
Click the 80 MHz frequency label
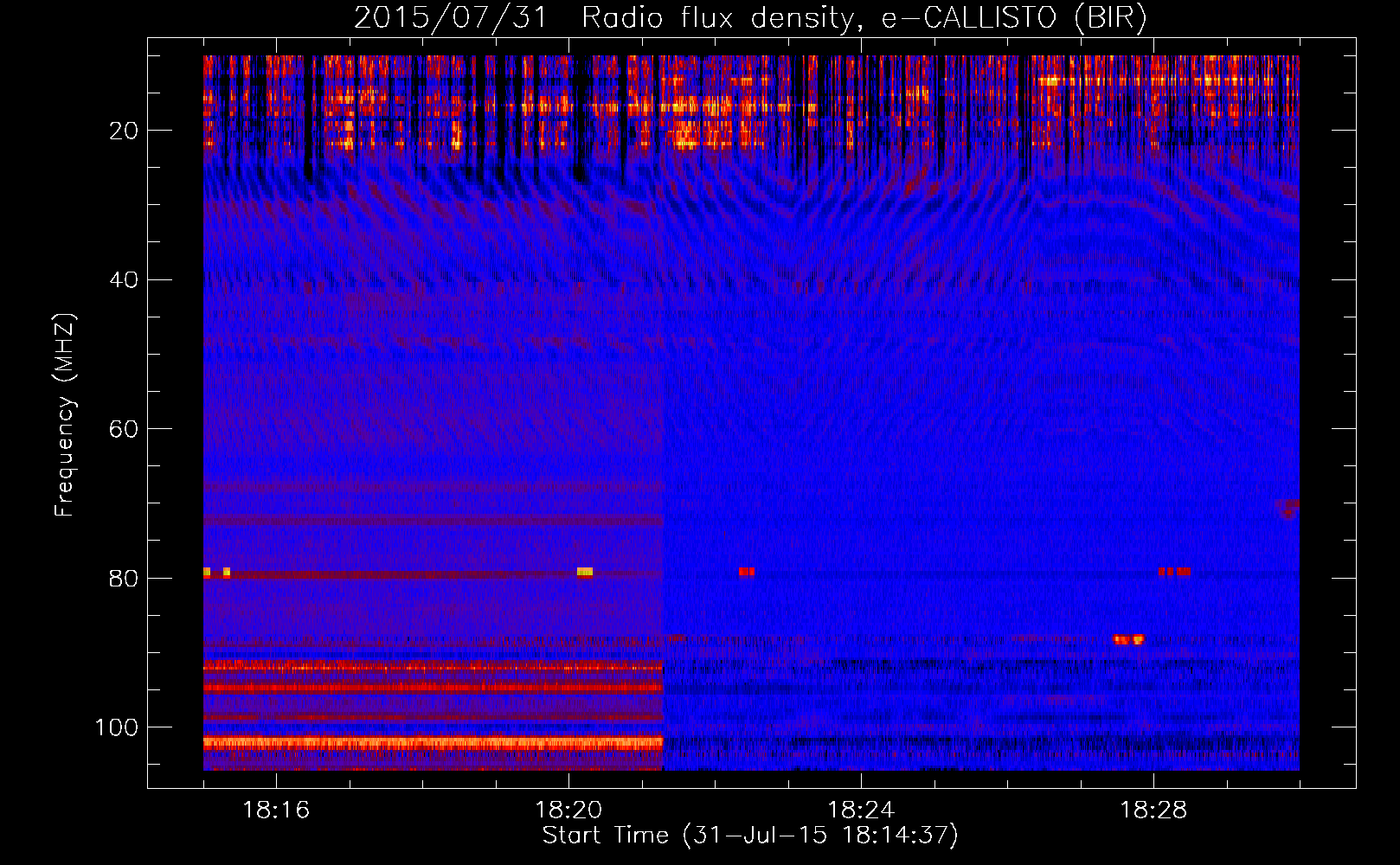124,579
